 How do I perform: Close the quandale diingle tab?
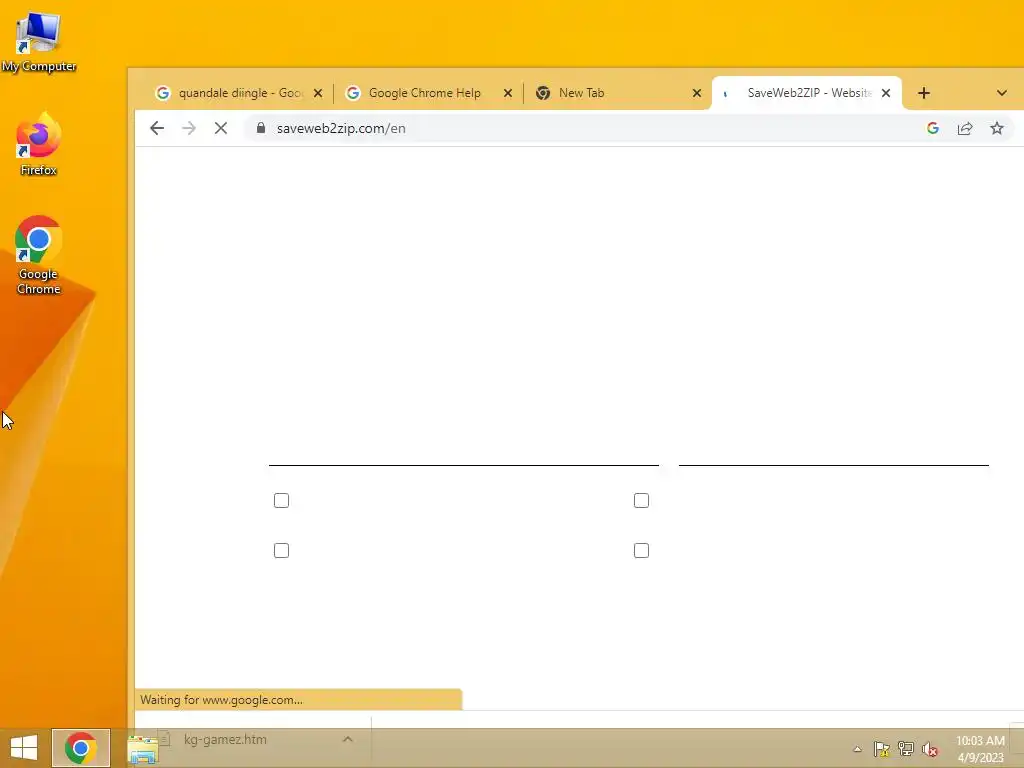(318, 93)
